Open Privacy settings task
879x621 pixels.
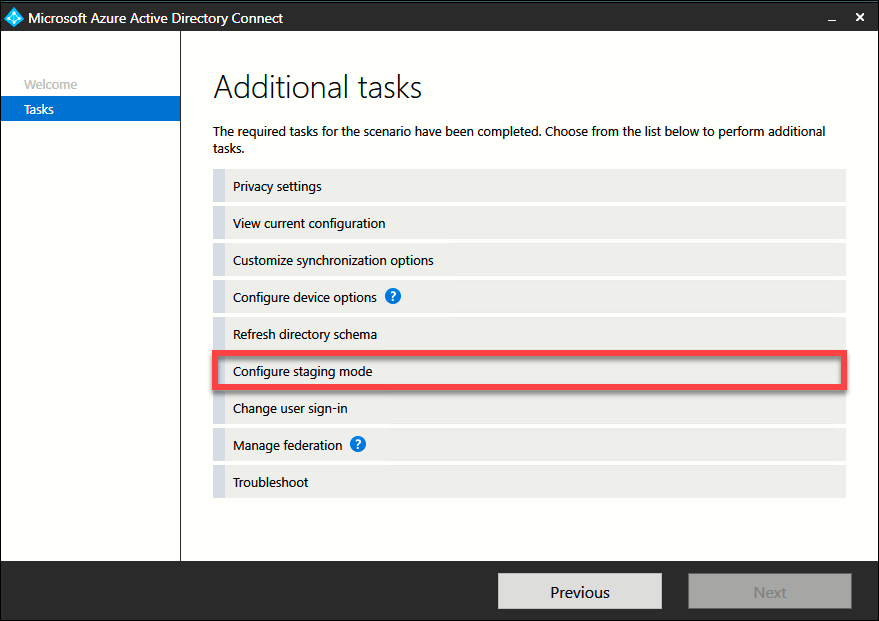coord(277,187)
